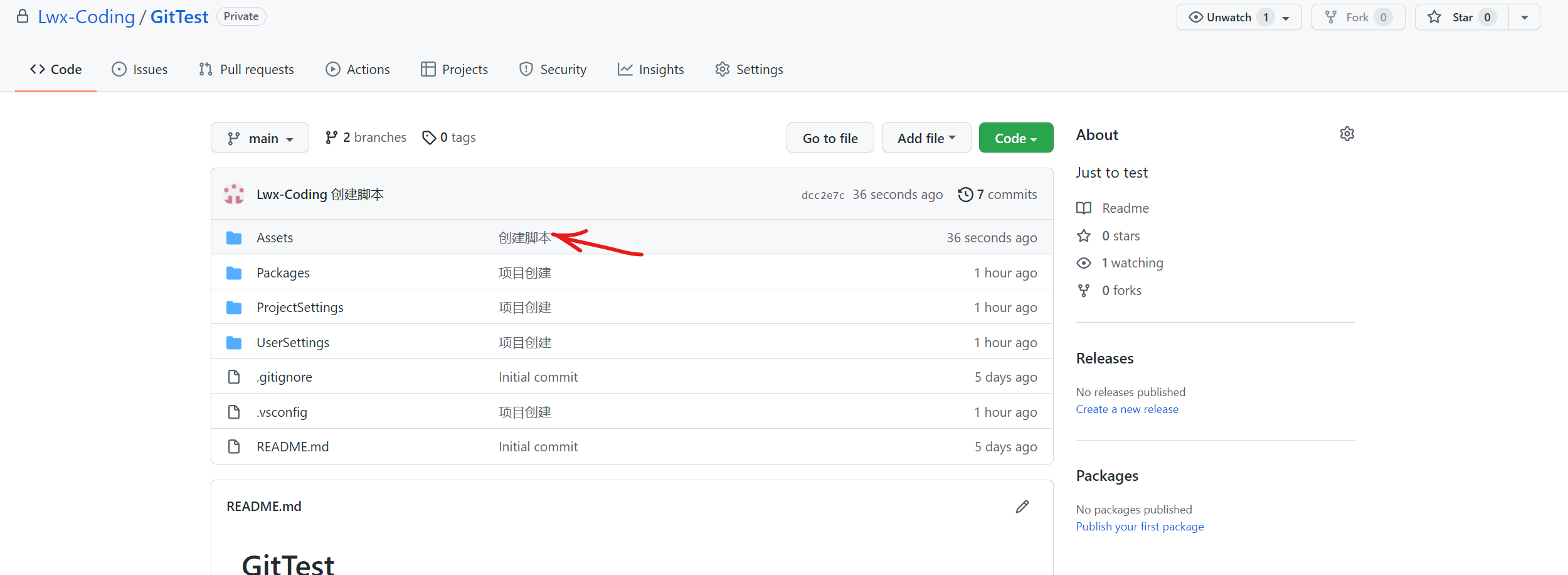Viewport: 1568px width, 575px height.
Task: Edit README with the pencil icon
Action: click(1022, 507)
